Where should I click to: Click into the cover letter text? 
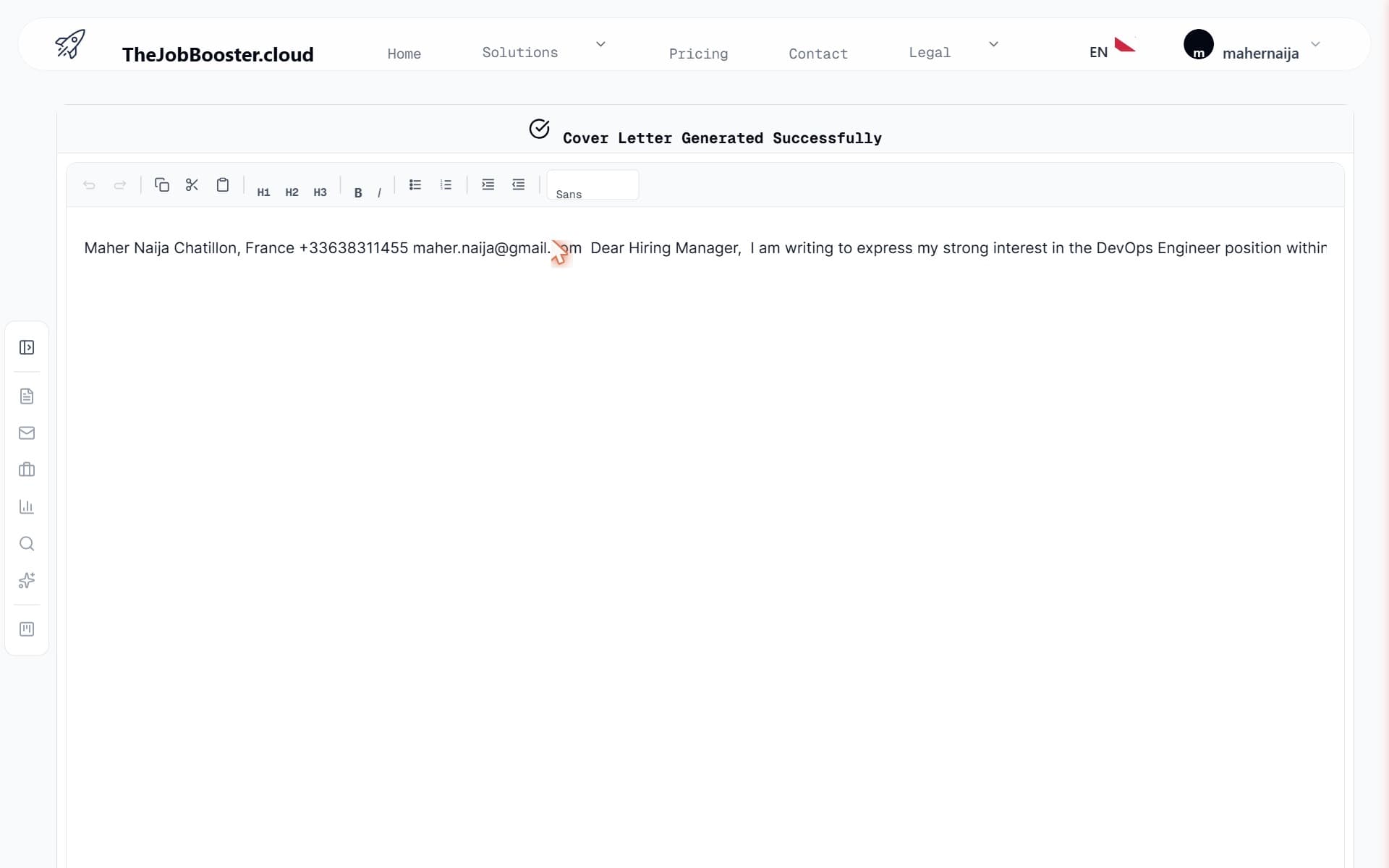[705, 248]
